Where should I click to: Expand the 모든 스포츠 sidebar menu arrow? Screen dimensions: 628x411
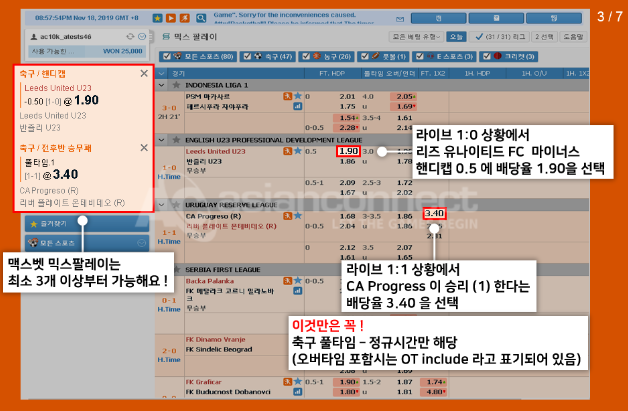click(141, 243)
